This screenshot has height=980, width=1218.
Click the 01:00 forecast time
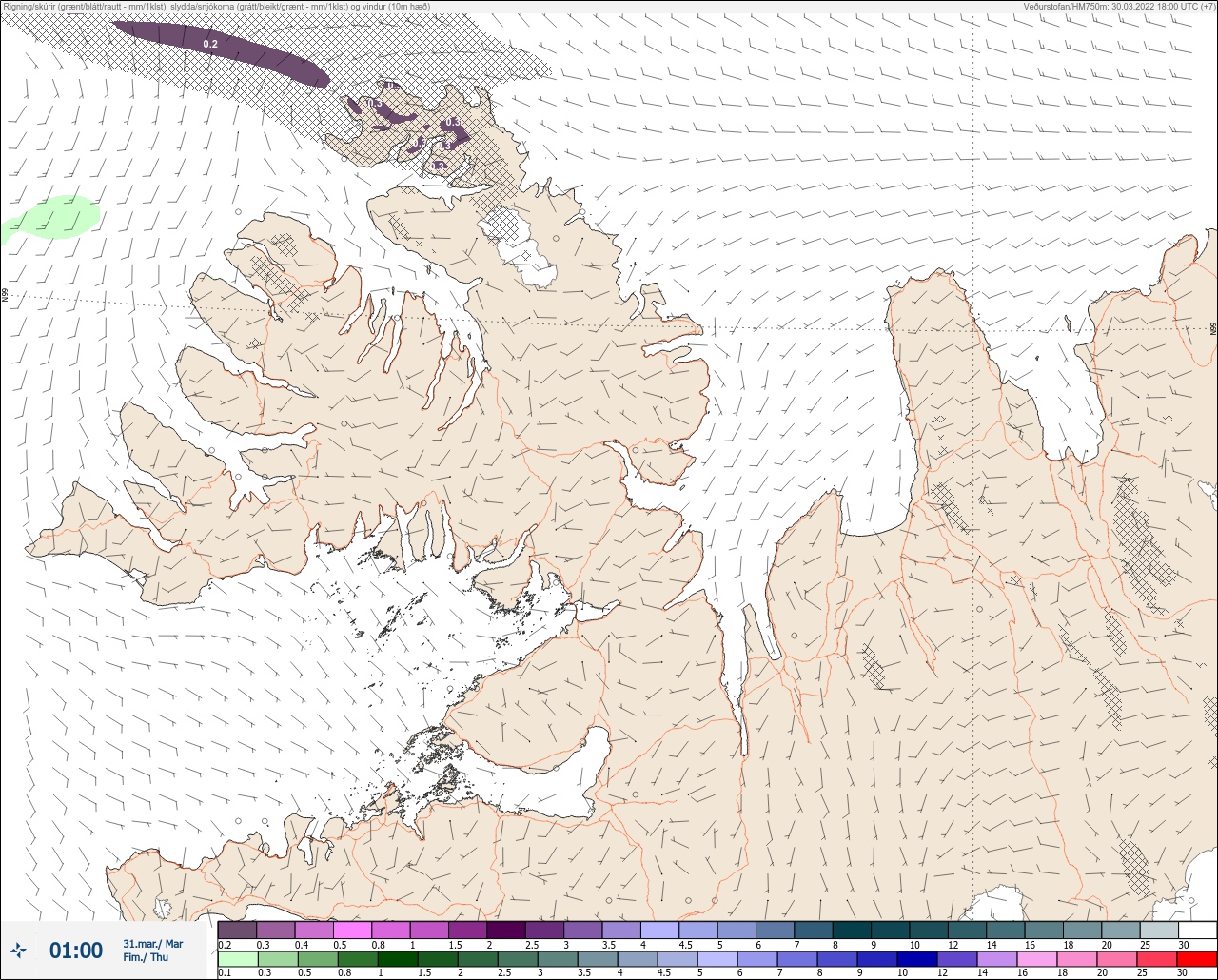76,951
